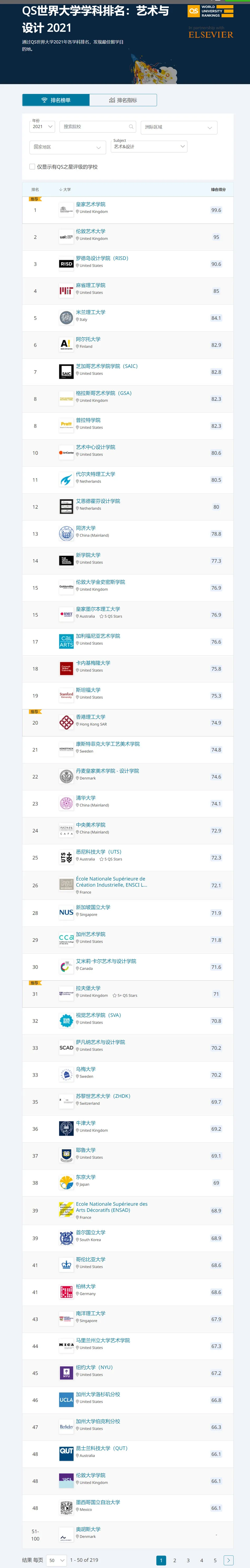Open the 国家地区 dropdown
Viewport: 250px width, 1568px height.
[68, 147]
